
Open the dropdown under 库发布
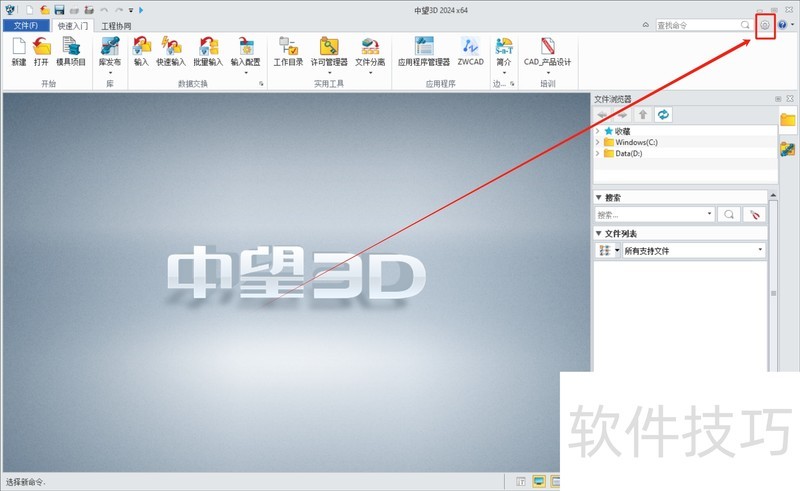tap(110, 73)
